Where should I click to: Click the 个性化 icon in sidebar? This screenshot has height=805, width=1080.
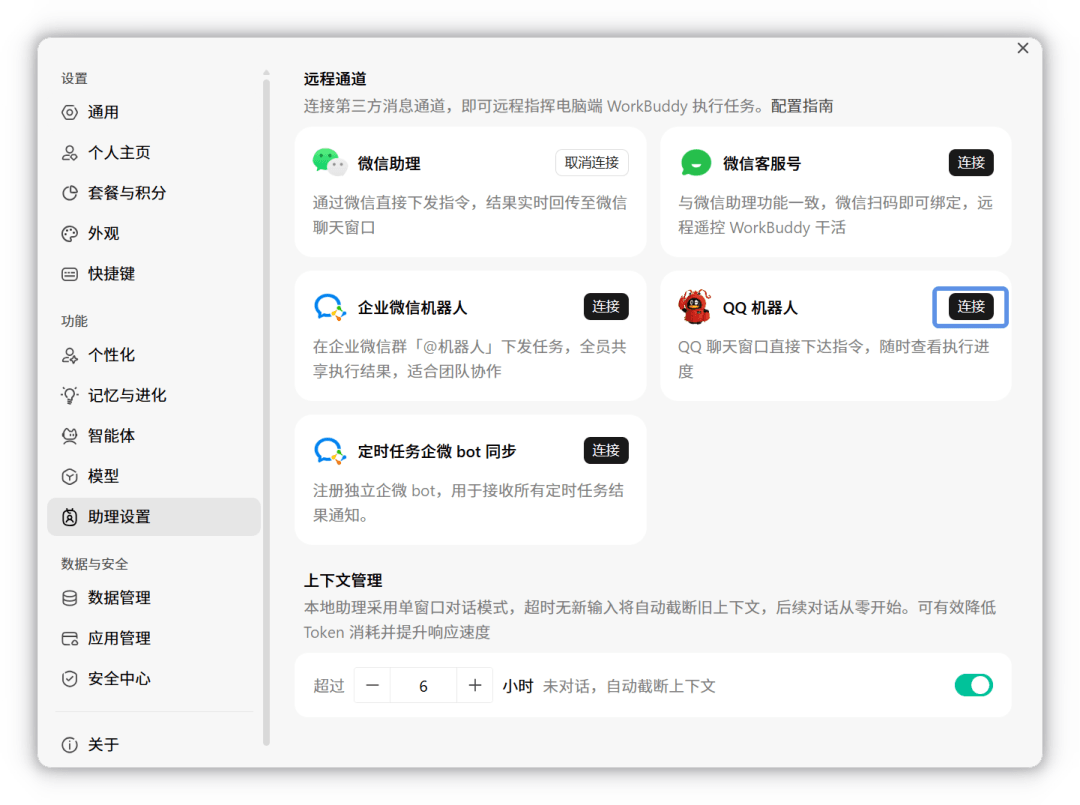70,355
